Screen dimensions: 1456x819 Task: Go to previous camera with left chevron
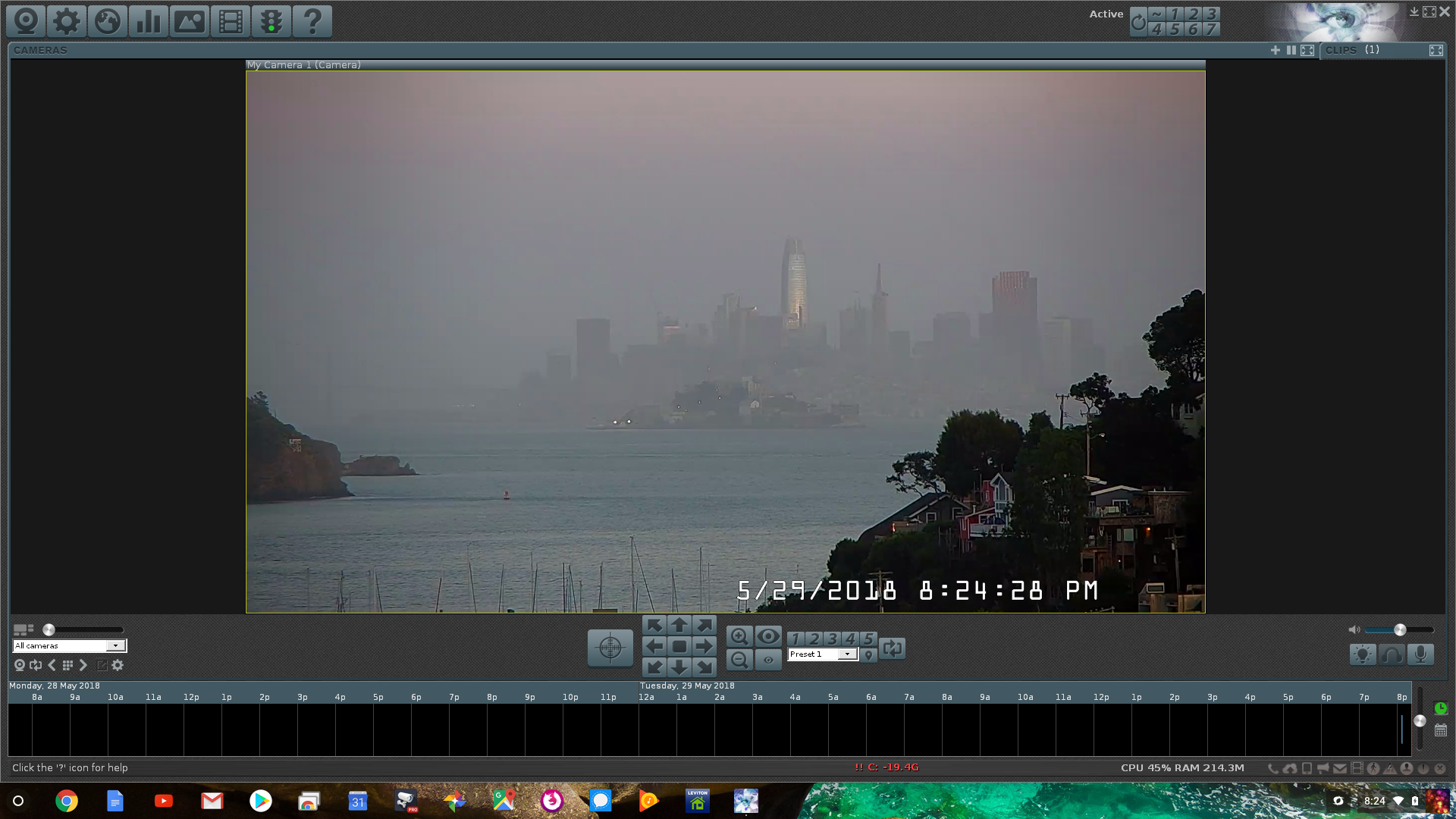click(52, 665)
